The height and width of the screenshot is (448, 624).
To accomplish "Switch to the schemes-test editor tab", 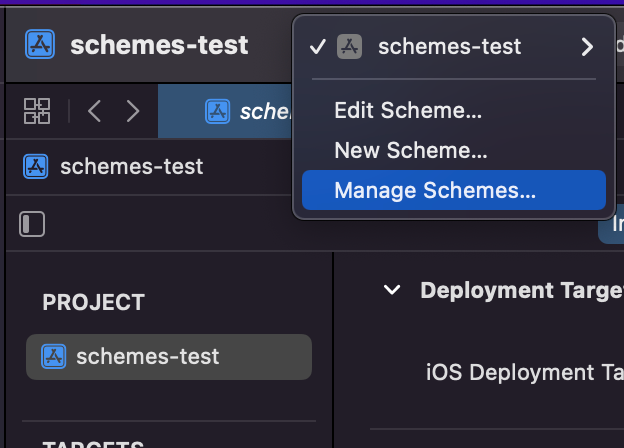I will [262, 111].
